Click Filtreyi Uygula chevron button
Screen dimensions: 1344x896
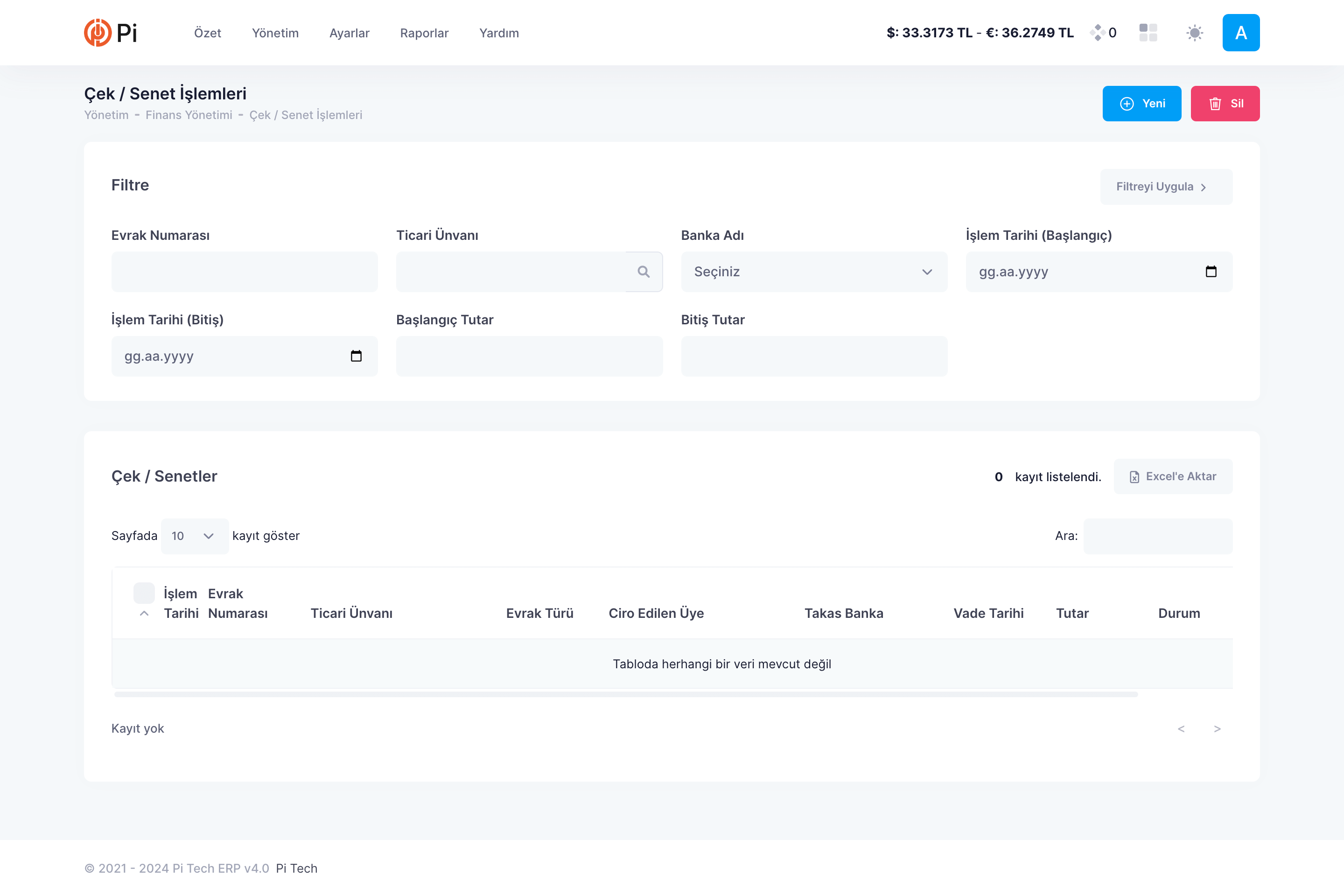pos(1166,187)
